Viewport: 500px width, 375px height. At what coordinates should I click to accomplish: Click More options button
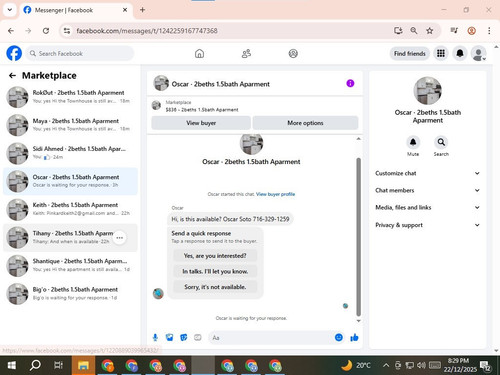pos(305,123)
